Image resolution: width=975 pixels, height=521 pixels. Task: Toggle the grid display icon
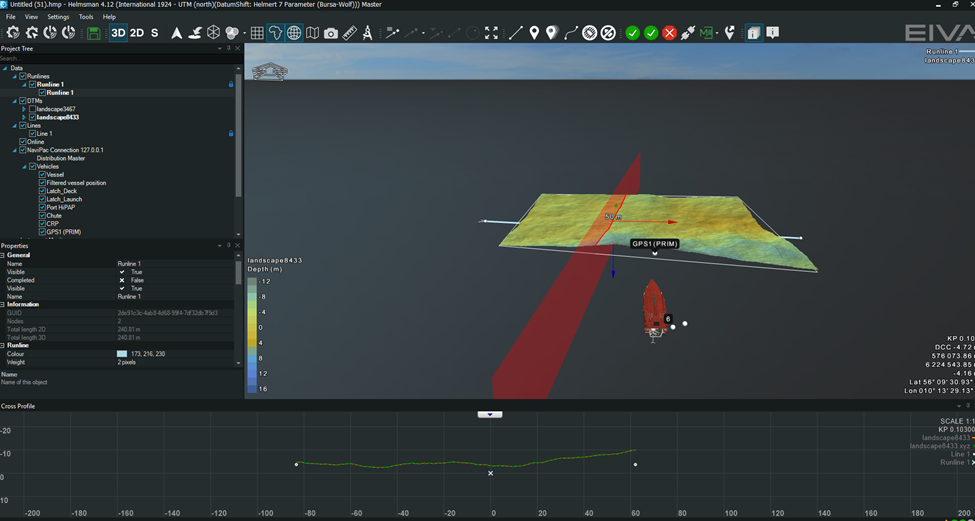[257, 33]
